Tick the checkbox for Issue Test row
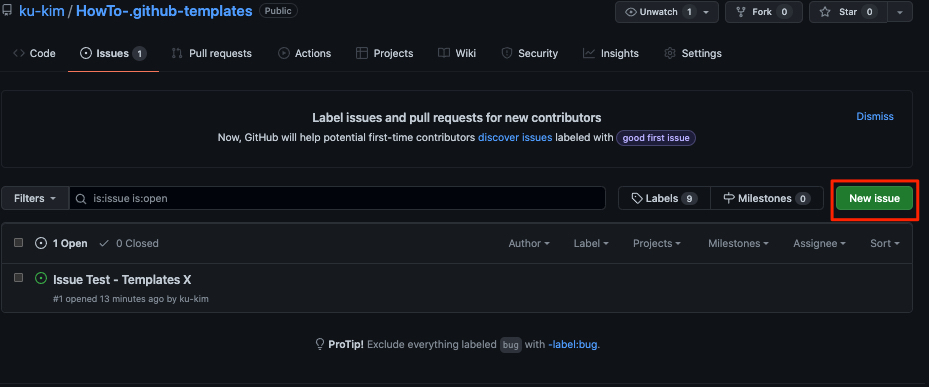The image size is (929, 387). (x=18, y=277)
